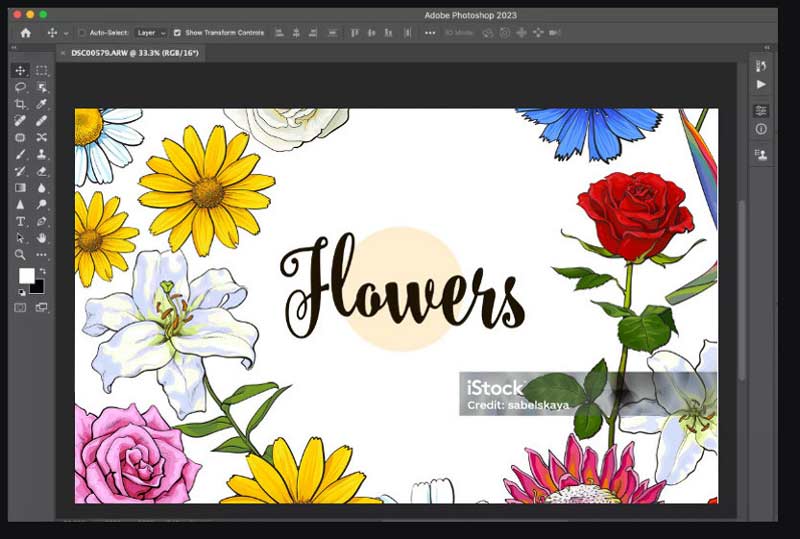Expand the right panel dock arrows
The height and width of the screenshot is (539, 800).
(767, 47)
